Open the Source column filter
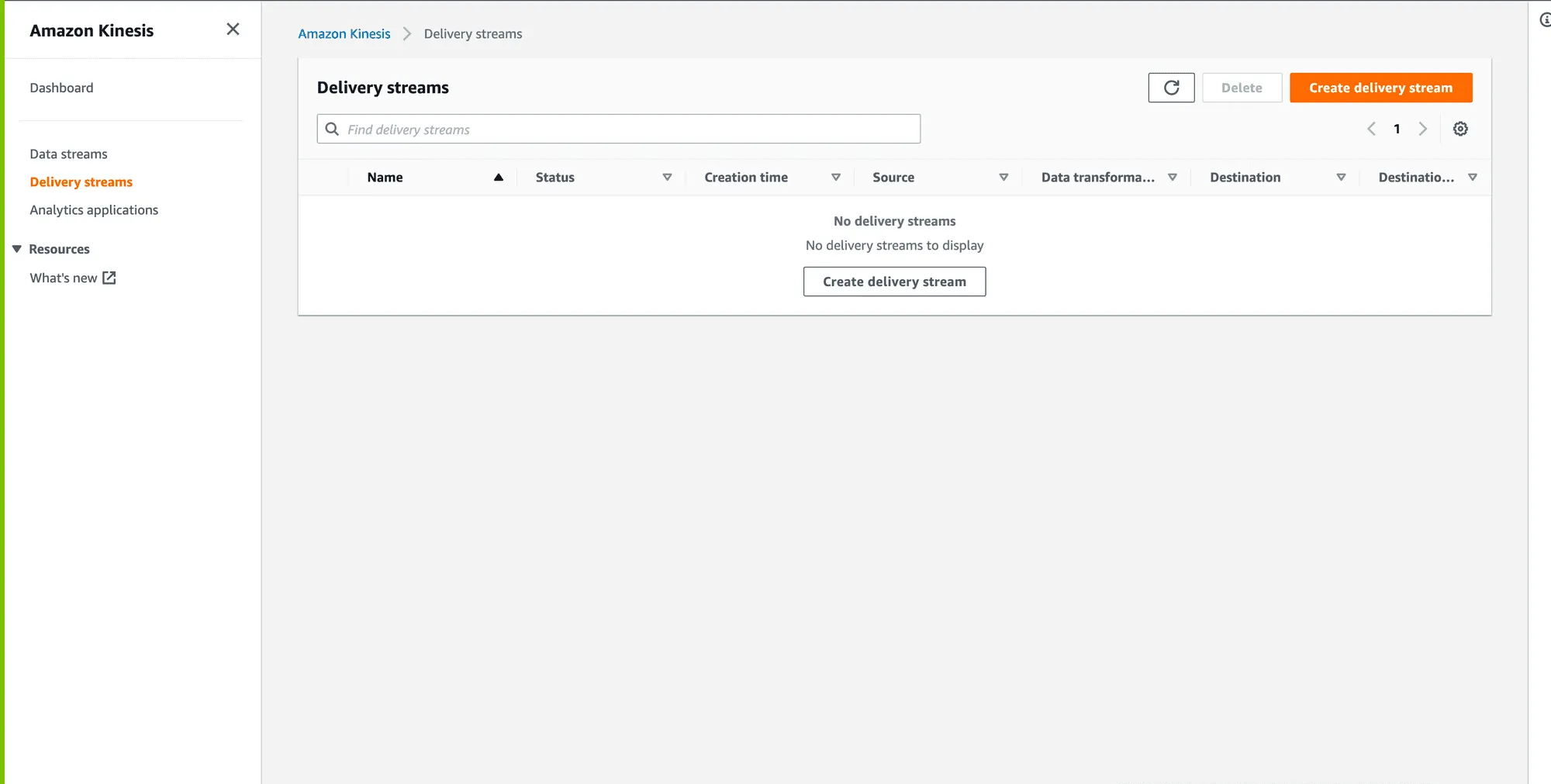Screen dimensions: 1551x784 [x=1003, y=177]
